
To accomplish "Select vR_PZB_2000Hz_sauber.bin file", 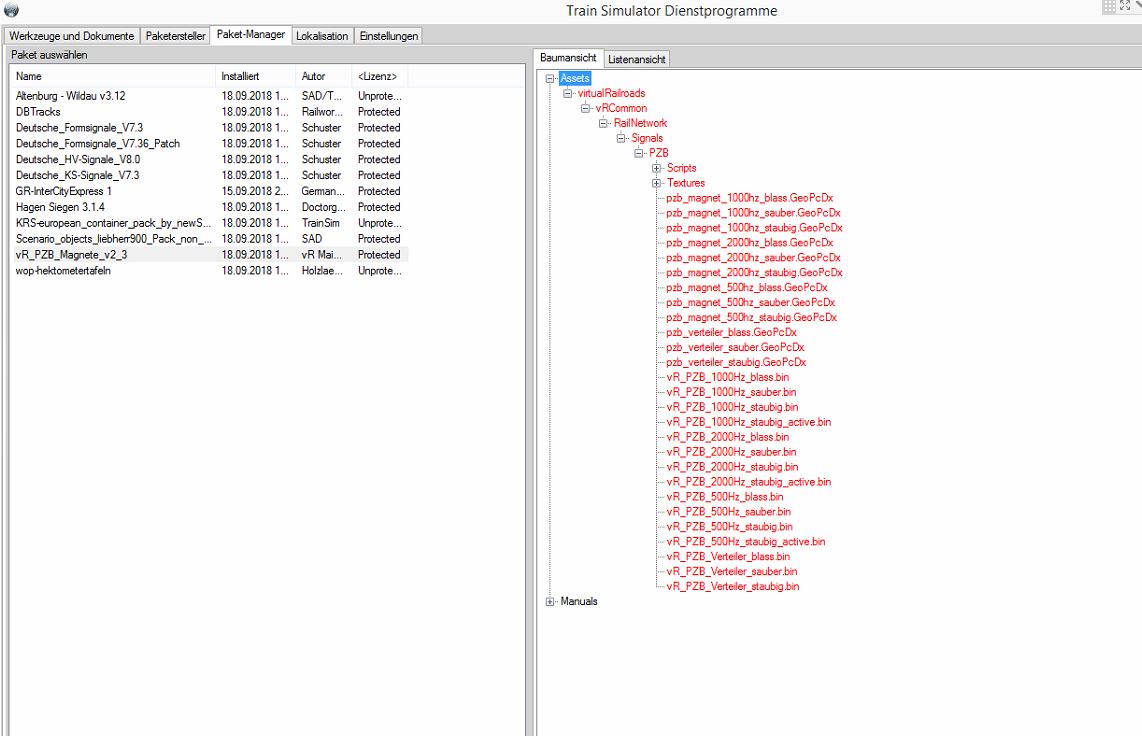I will click(x=731, y=452).
